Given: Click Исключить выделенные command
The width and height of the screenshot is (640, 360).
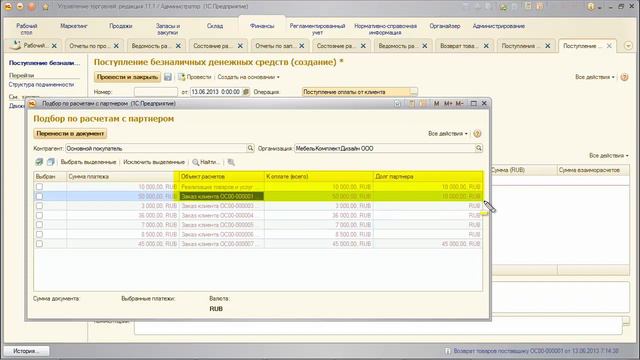Looking at the screenshot, I should coord(154,162).
